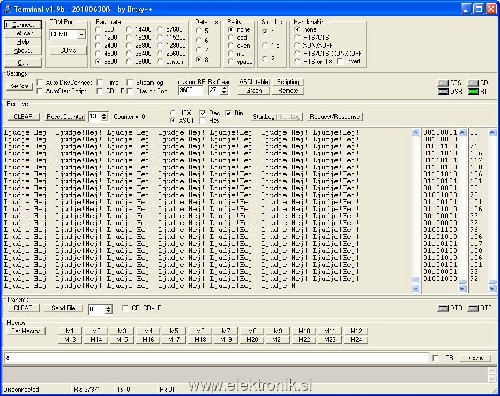Screen dimensions: 500x396
Task: Toggle the invert handshaking checkbox
Action: 340,61
